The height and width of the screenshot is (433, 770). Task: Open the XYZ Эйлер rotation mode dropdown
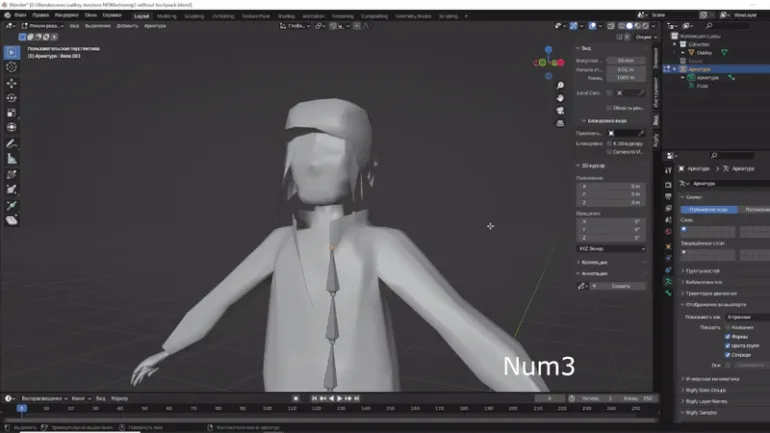coord(611,248)
